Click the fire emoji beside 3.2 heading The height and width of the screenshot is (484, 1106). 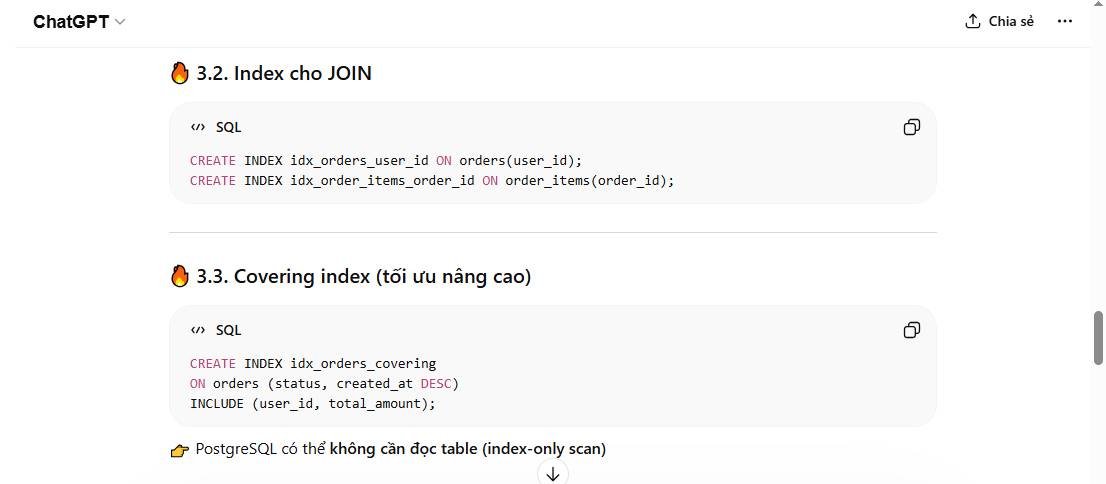pos(180,73)
